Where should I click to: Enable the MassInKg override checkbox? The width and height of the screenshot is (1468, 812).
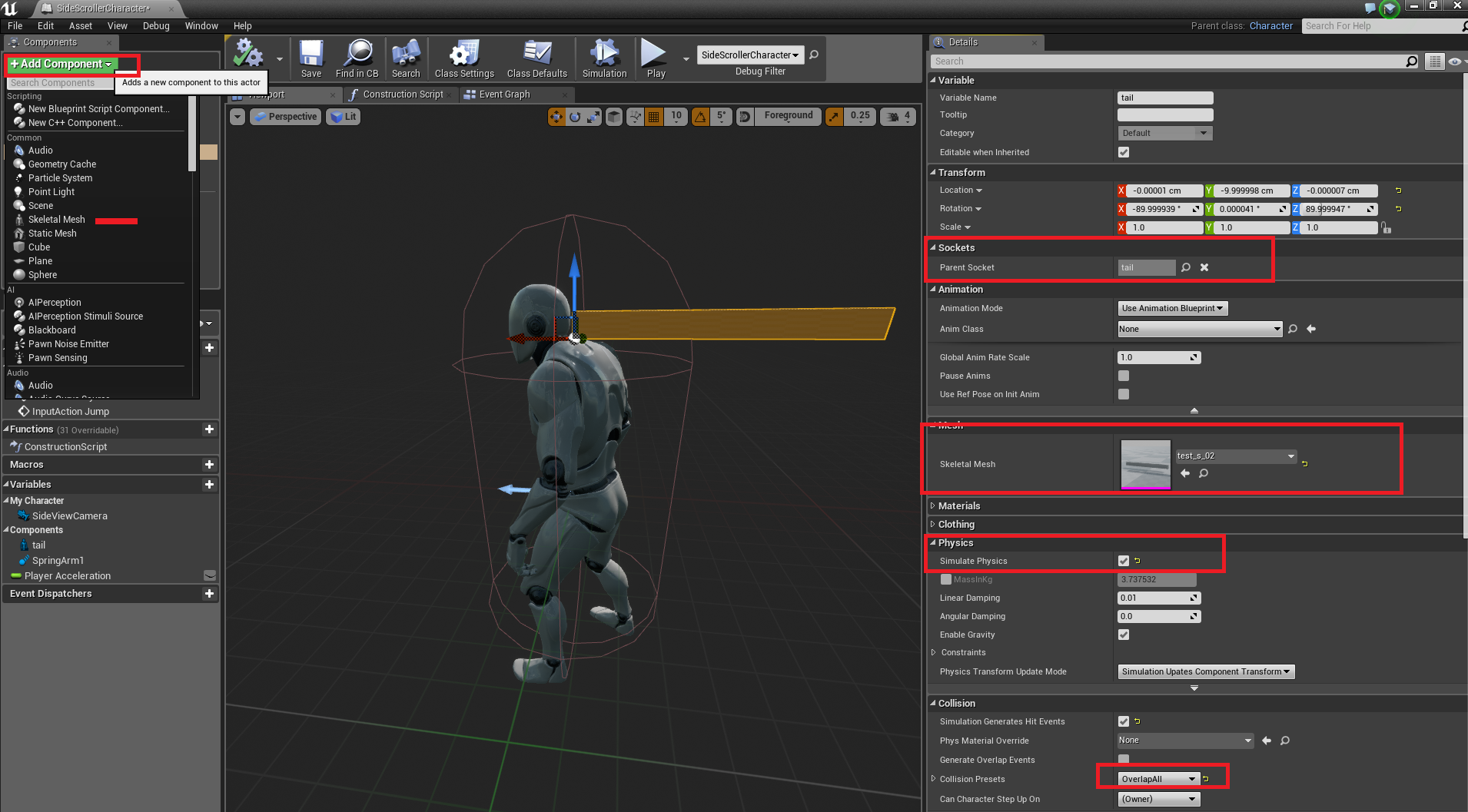tap(946, 579)
